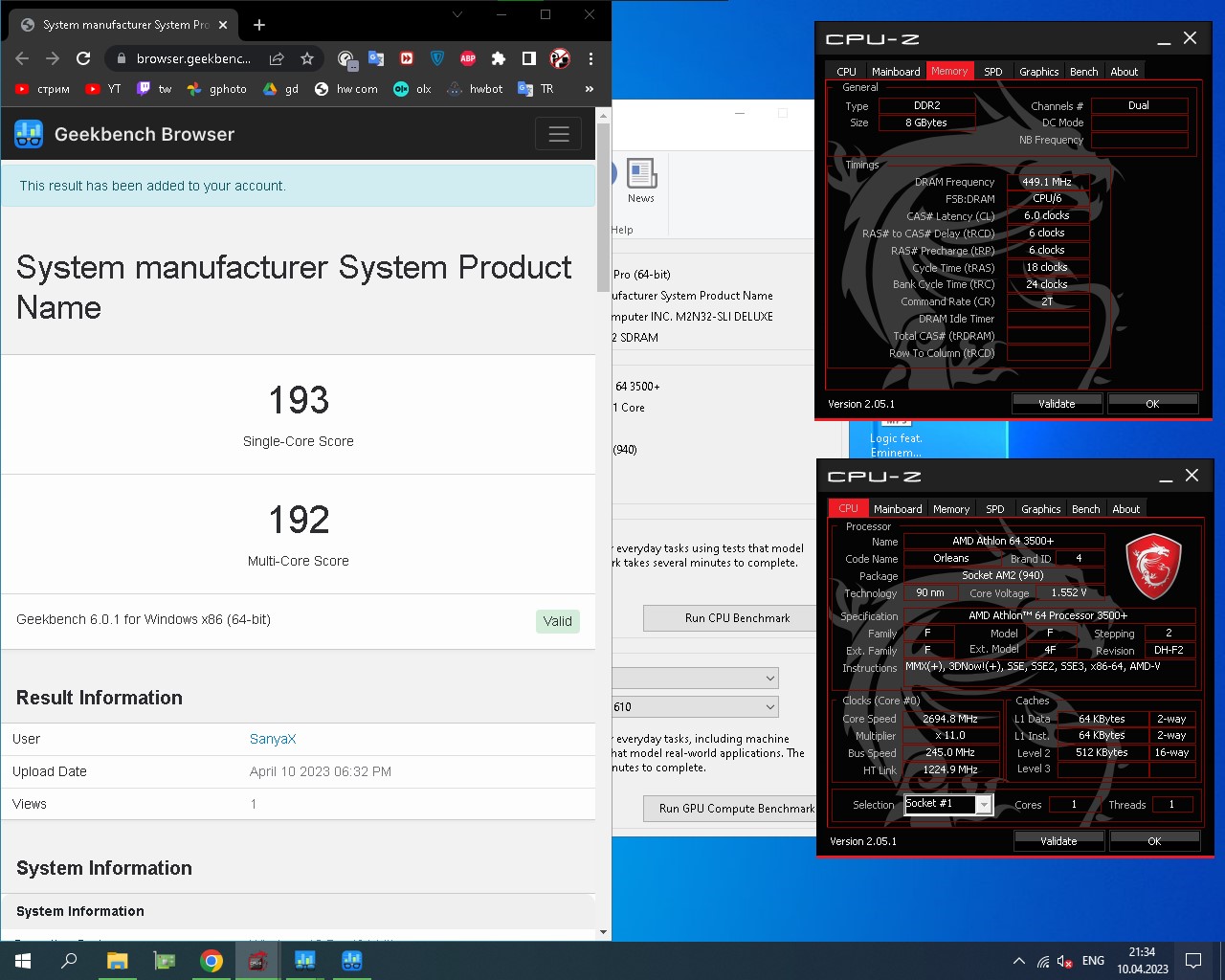This screenshot has height=980, width=1225.
Task: Open the red fast-forward extension
Action: (407, 58)
